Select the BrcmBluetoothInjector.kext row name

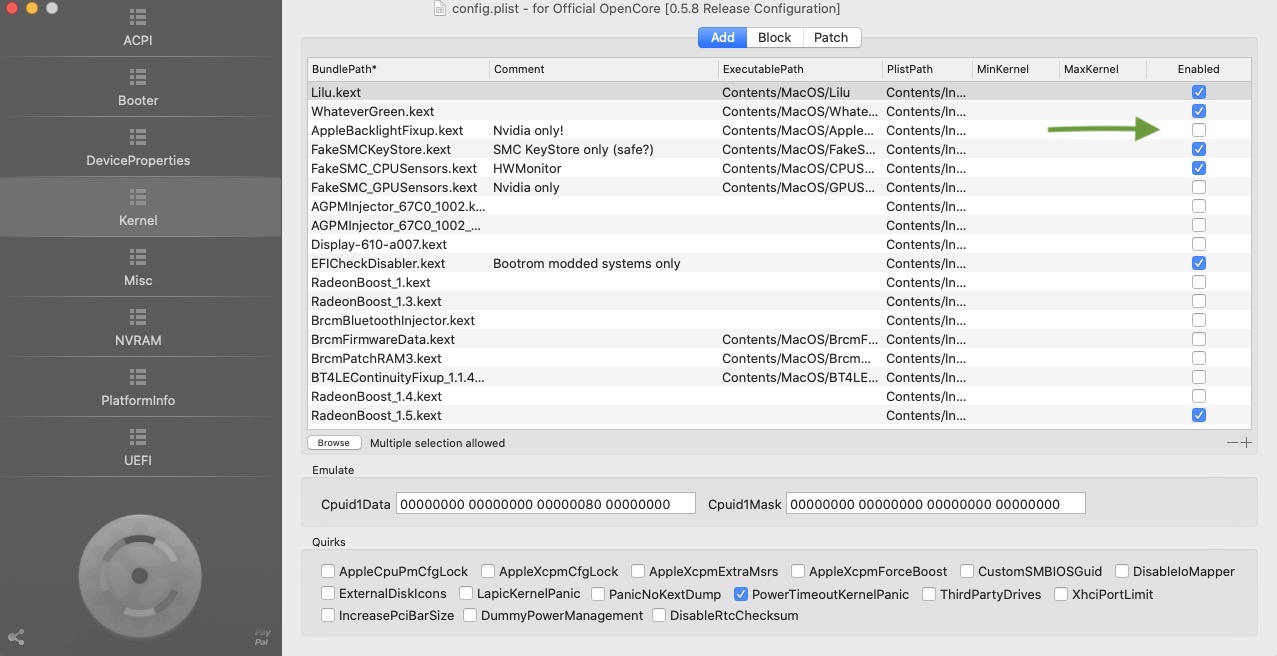(393, 320)
